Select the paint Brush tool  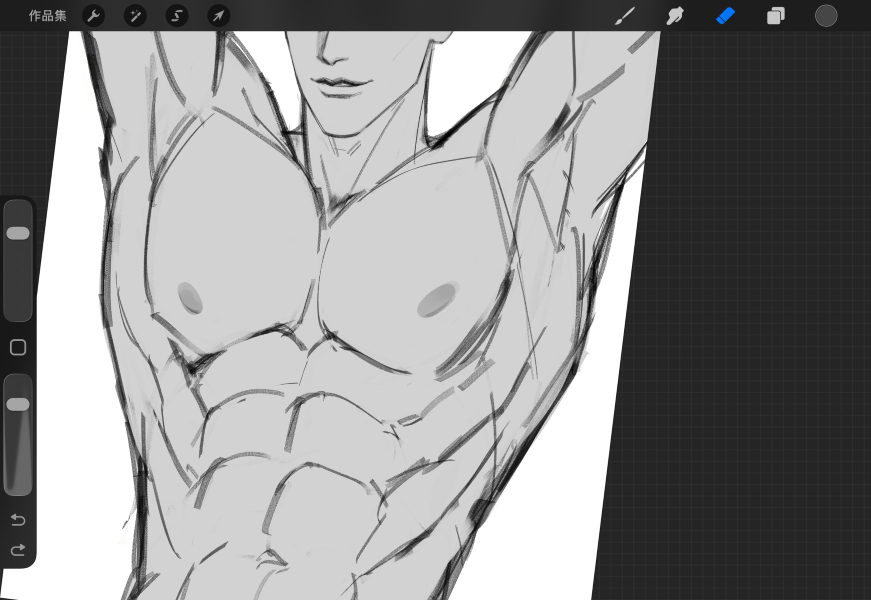pyautogui.click(x=625, y=16)
